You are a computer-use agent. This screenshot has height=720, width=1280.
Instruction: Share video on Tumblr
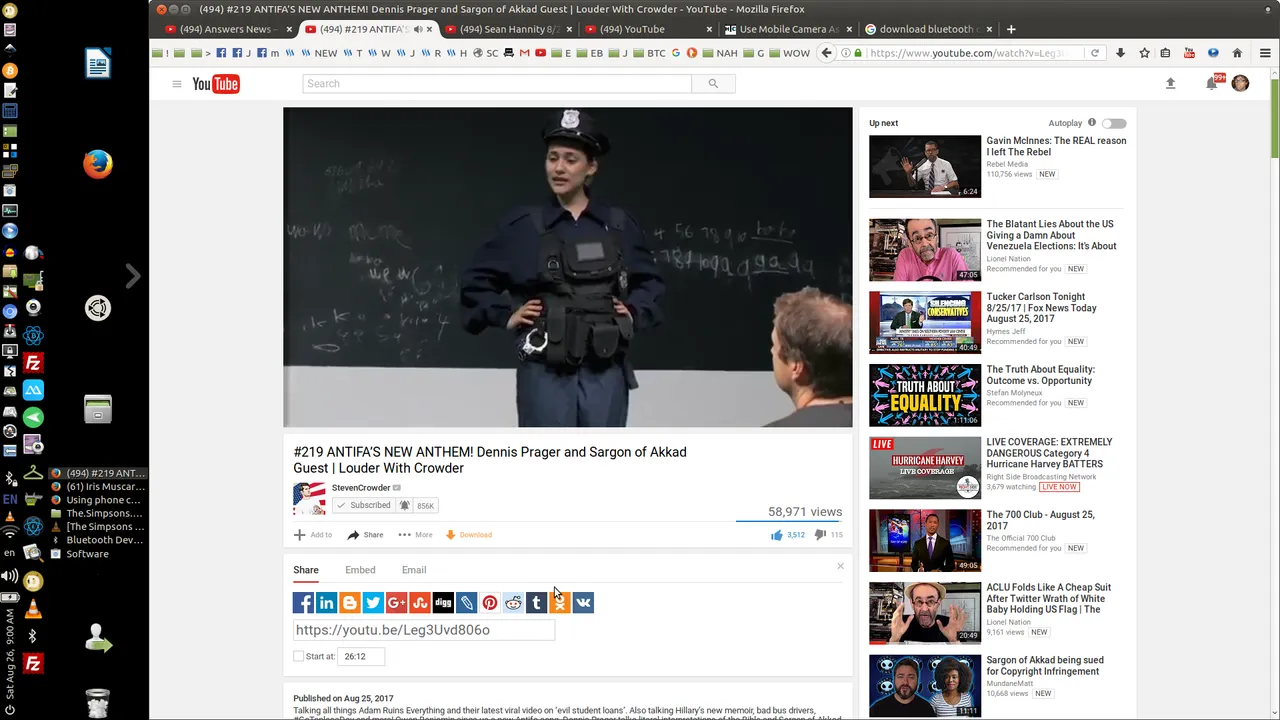[536, 603]
